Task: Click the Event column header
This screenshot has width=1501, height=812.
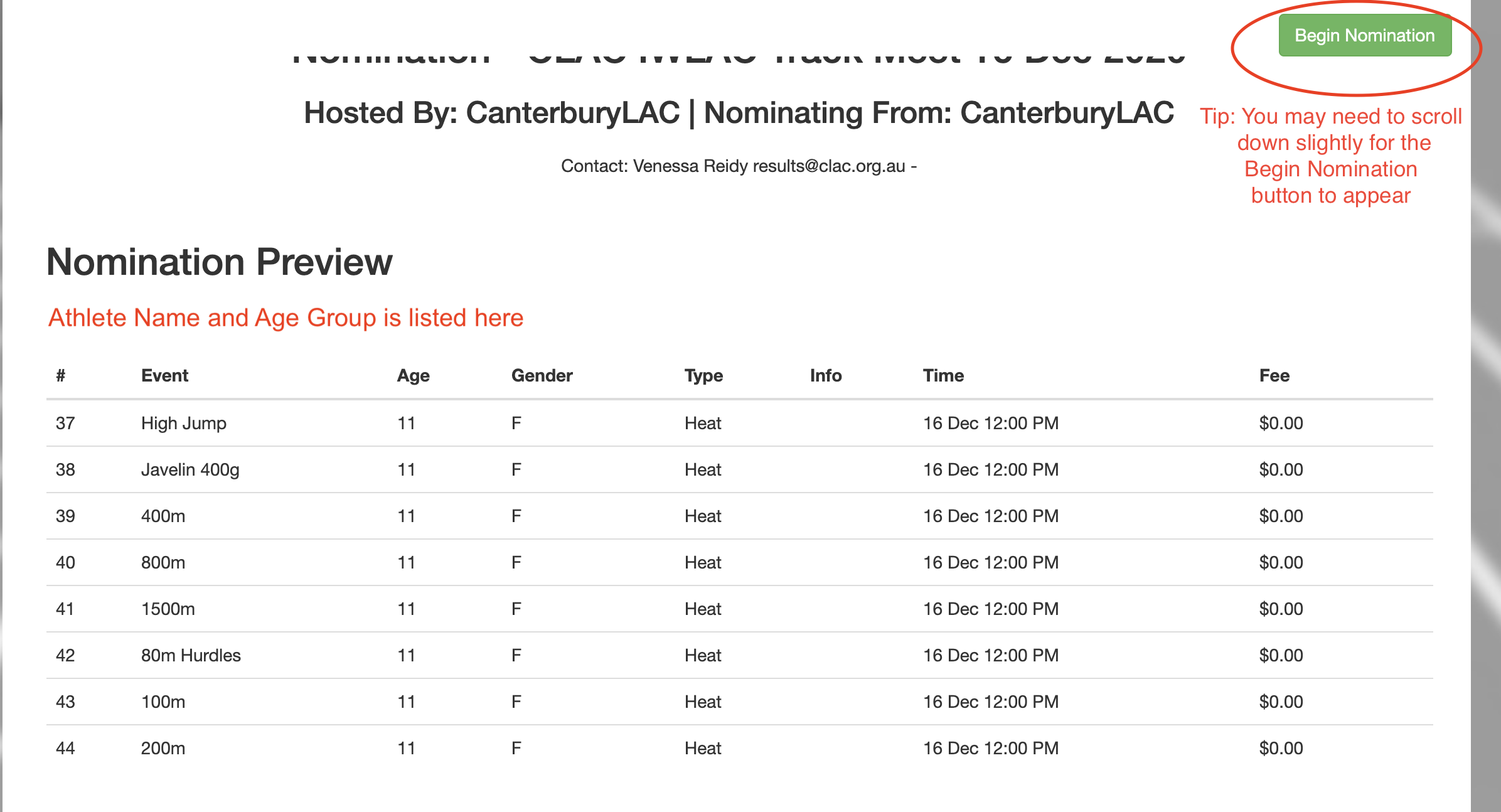Action: (164, 375)
